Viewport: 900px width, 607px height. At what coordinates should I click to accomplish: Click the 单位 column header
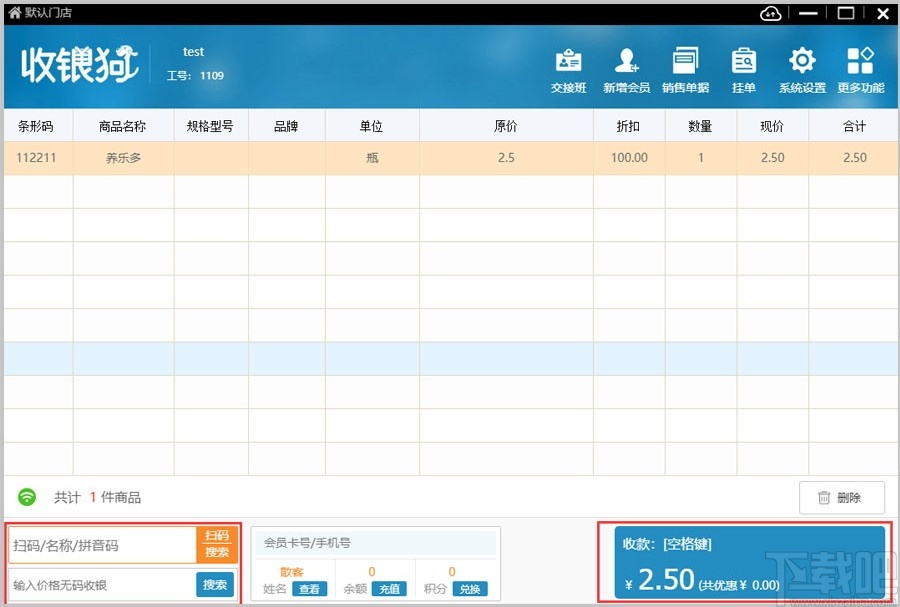[372, 126]
